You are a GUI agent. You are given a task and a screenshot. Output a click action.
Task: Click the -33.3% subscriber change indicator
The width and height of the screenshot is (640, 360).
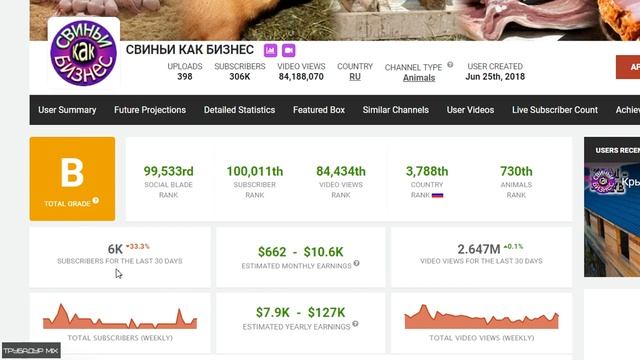[138, 247]
